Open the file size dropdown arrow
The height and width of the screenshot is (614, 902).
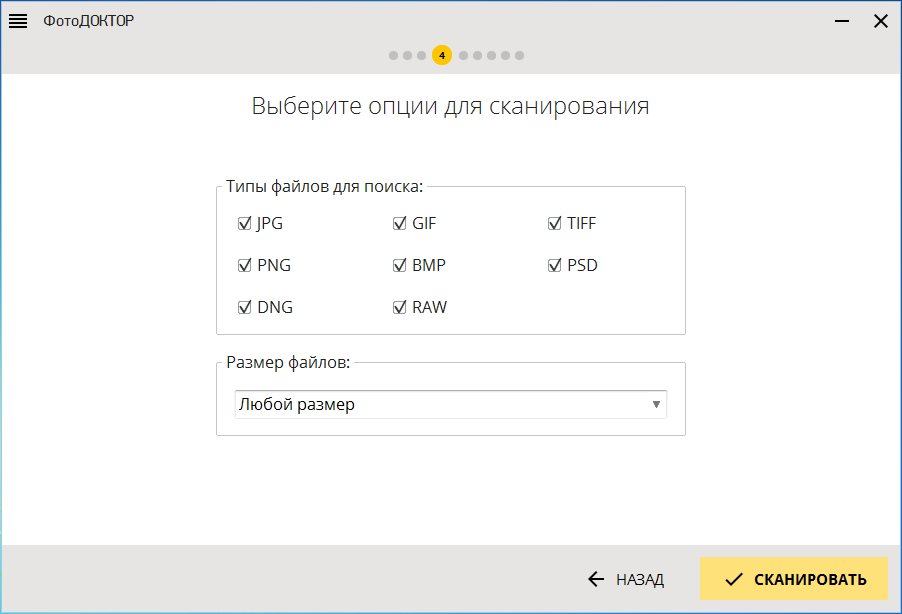[656, 405]
